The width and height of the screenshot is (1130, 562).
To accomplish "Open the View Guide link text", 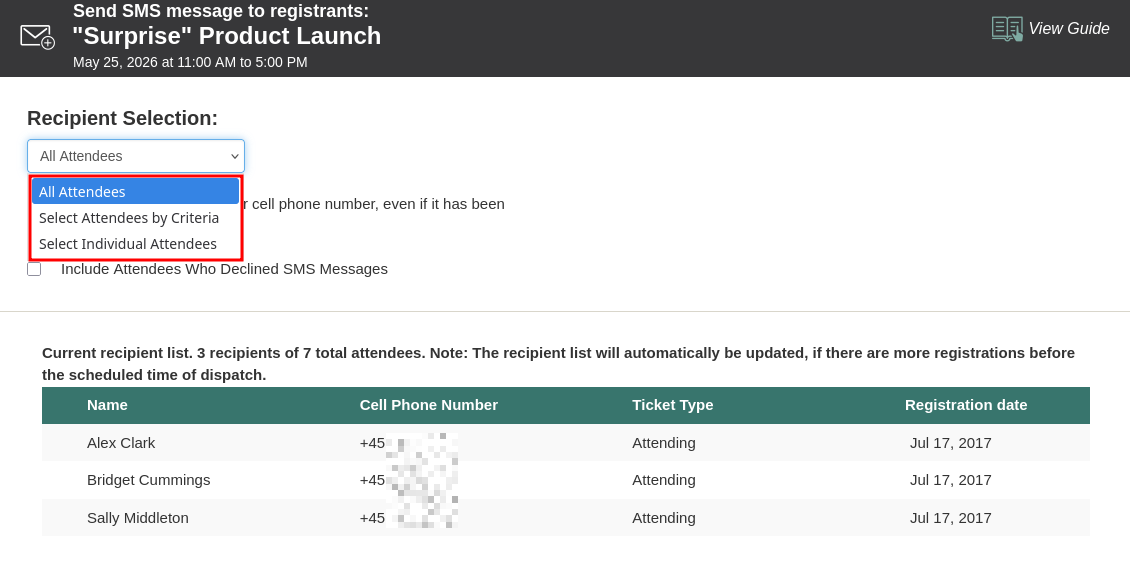I will [1068, 29].
